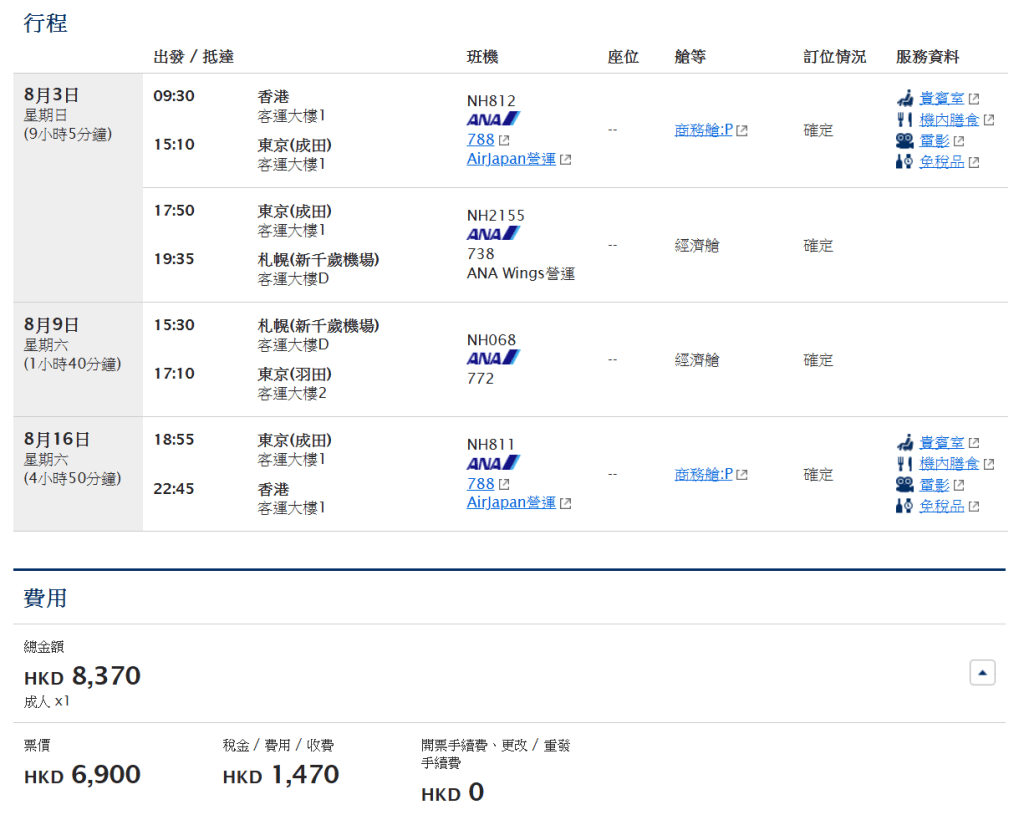This screenshot has height=815, width=1024.
Task: Open 商務艙:P link for Aug 16 flight
Action: [x=704, y=474]
